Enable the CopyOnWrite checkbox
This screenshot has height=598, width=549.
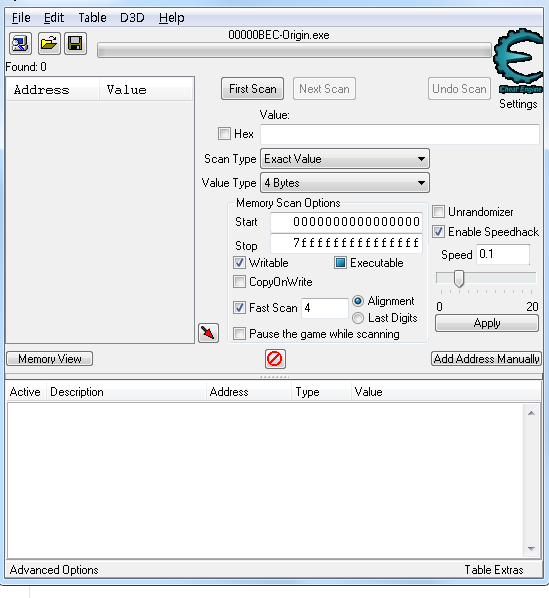[x=239, y=282]
